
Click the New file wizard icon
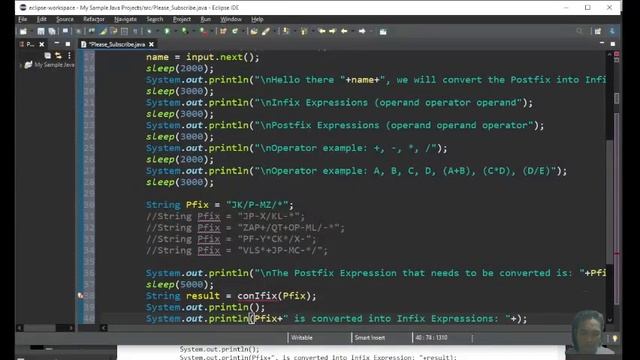pyautogui.click(x=23, y=31)
